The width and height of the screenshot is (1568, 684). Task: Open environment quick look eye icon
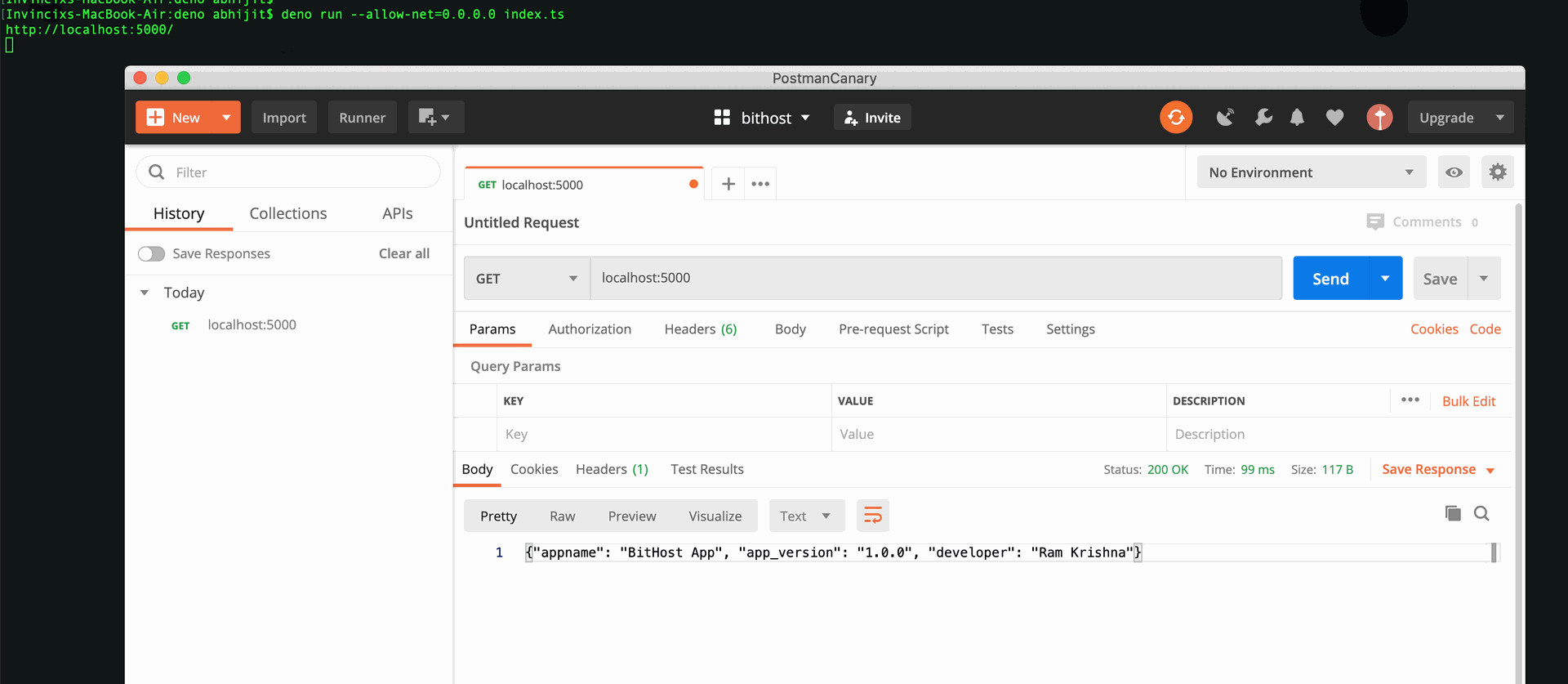1454,172
